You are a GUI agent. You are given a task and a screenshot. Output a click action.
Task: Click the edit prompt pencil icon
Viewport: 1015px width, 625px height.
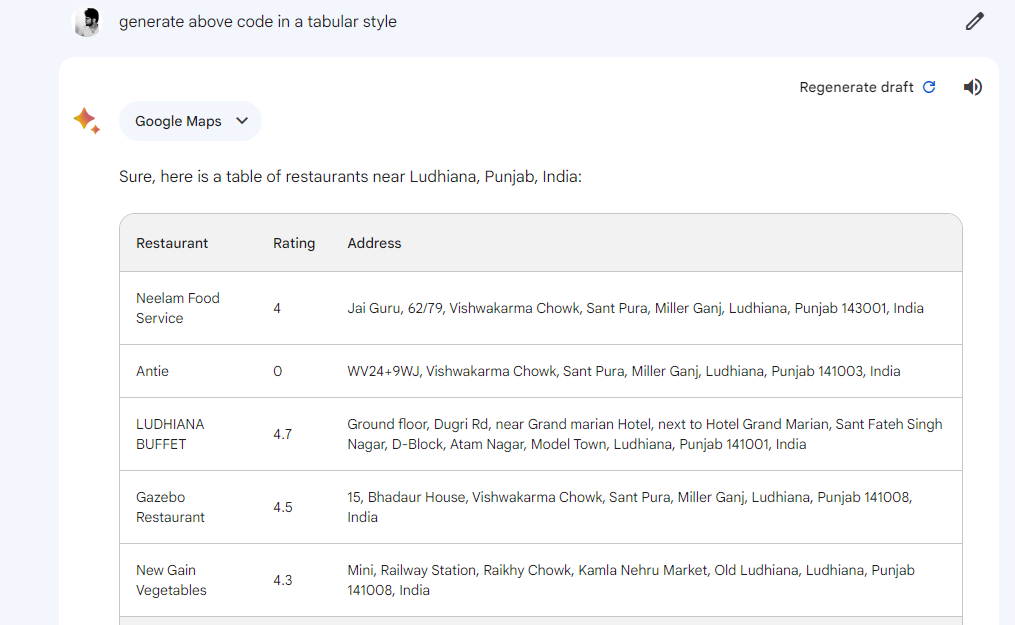(974, 21)
